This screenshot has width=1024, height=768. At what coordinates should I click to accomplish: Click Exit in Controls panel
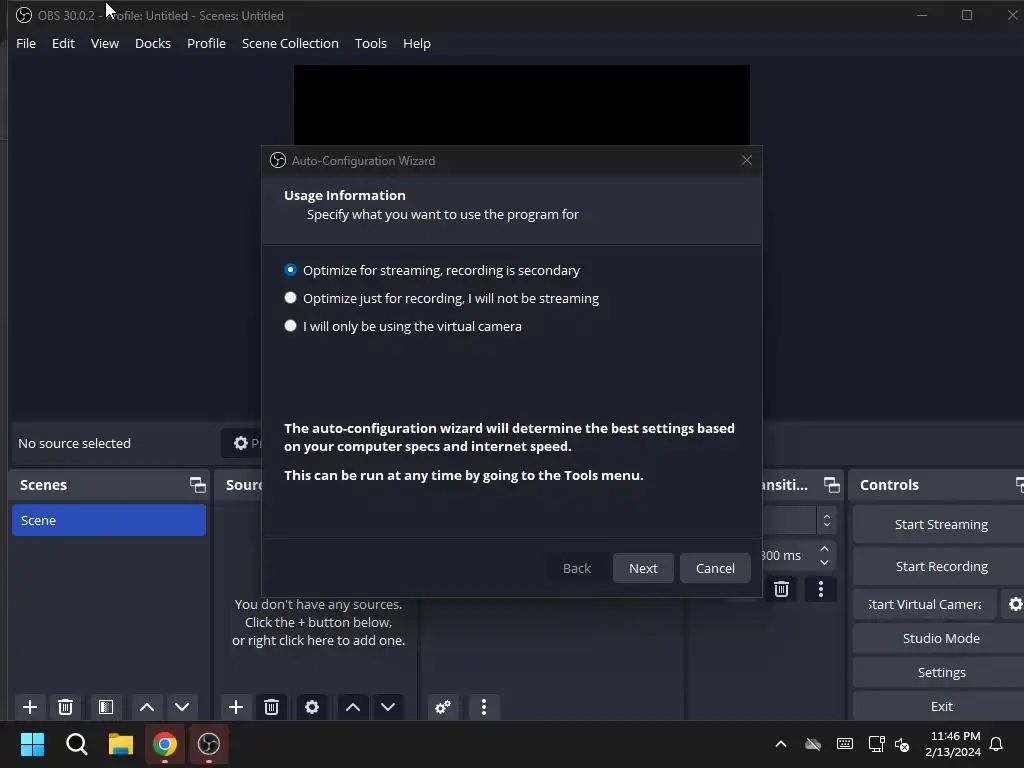click(940, 706)
